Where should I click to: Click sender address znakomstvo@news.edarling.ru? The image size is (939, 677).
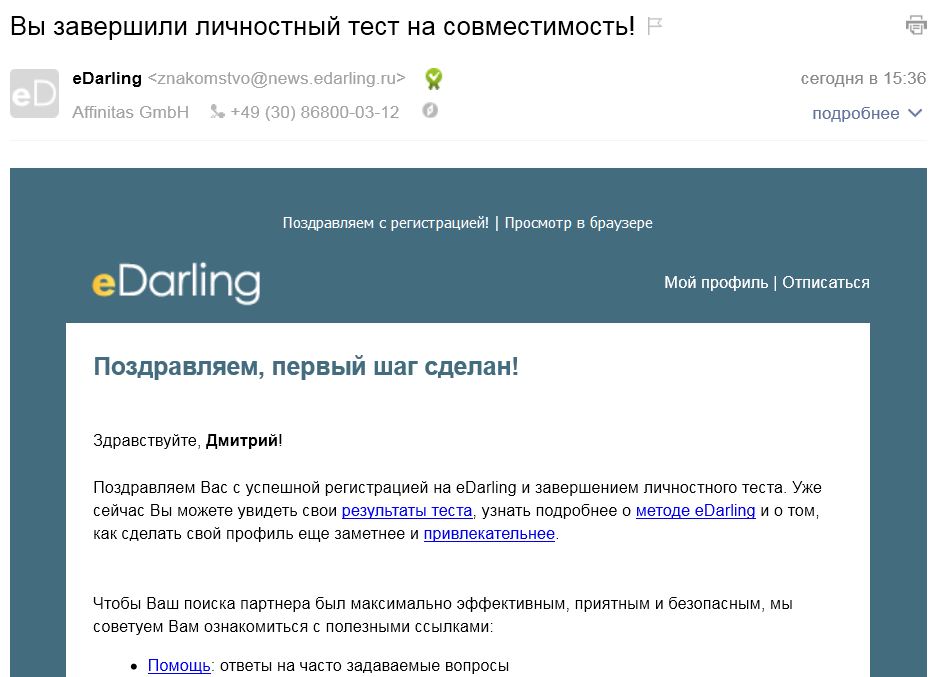[x=277, y=78]
